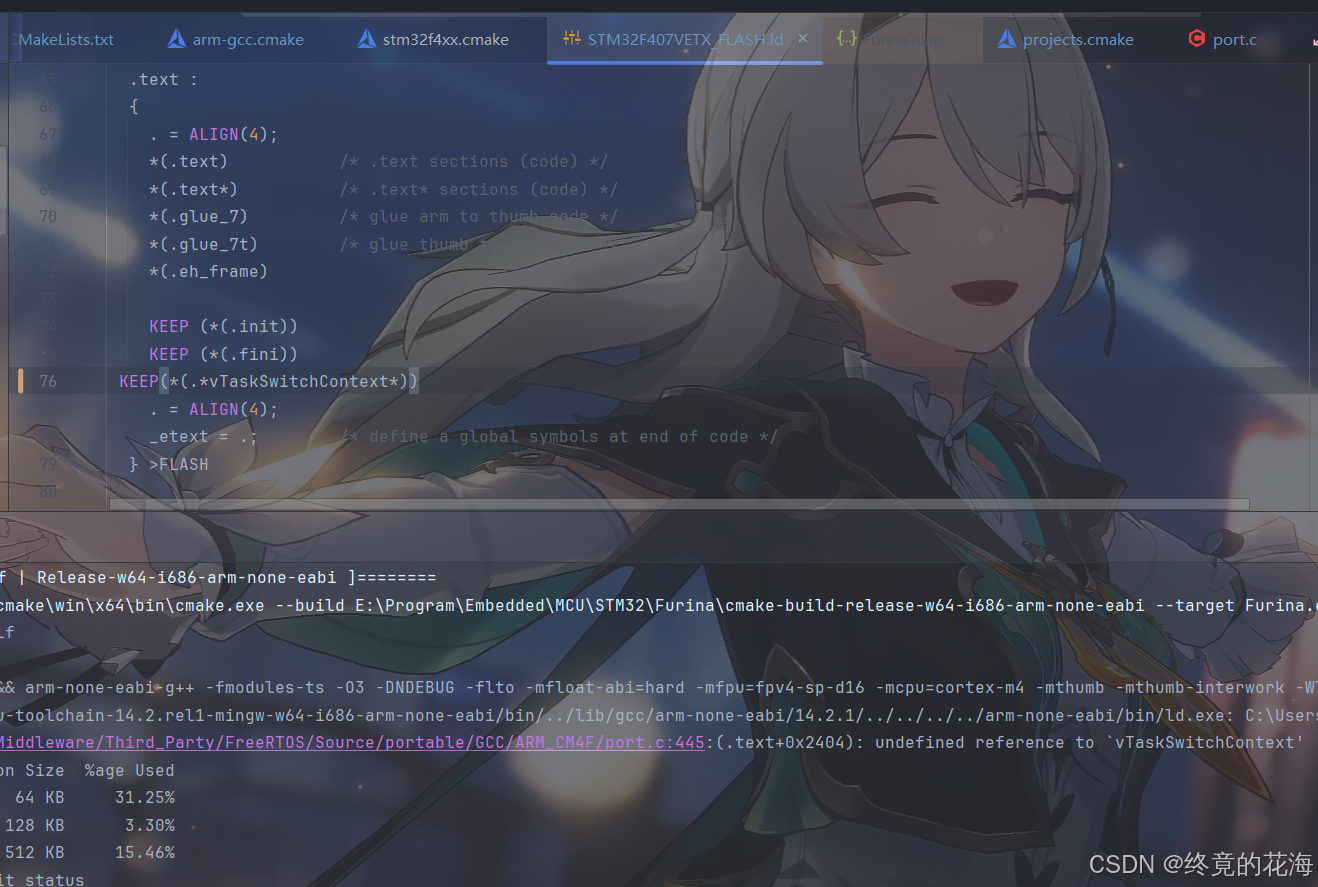The height and width of the screenshot is (887, 1318).
Task: Click the linker script file icon on STM32F407VETX_FLASH.ld
Action: [572, 39]
